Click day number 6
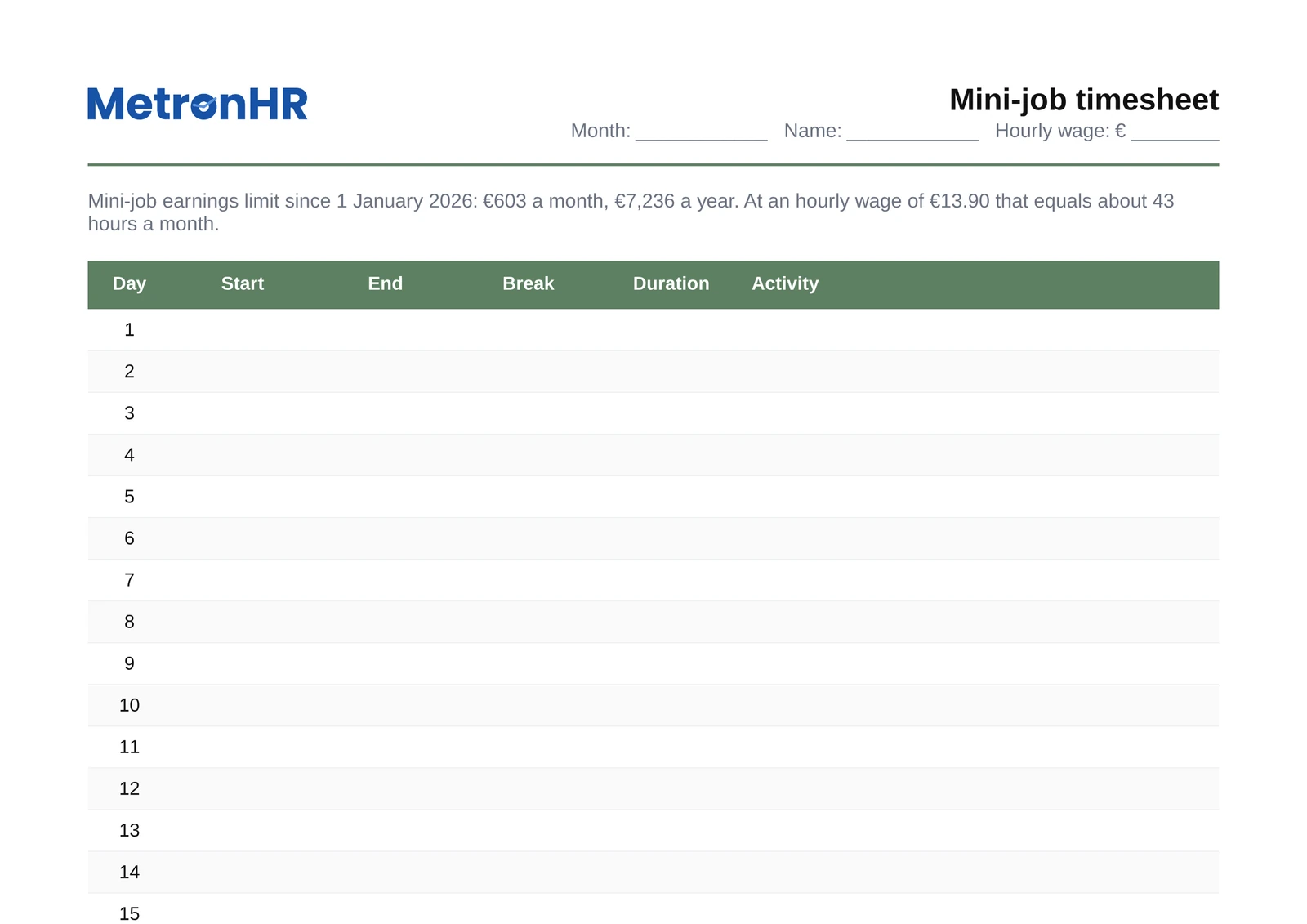Screen dimensions: 1307x924 pos(129,538)
